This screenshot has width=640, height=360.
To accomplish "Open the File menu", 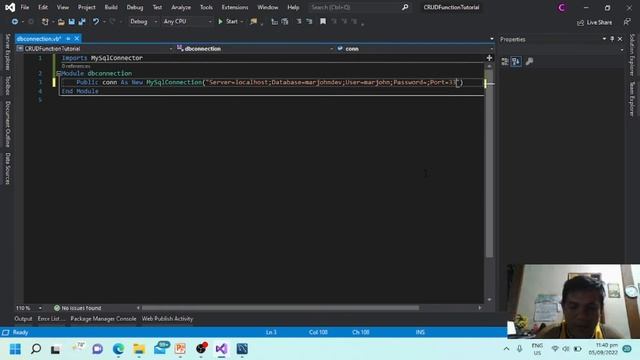I will tap(24, 7).
